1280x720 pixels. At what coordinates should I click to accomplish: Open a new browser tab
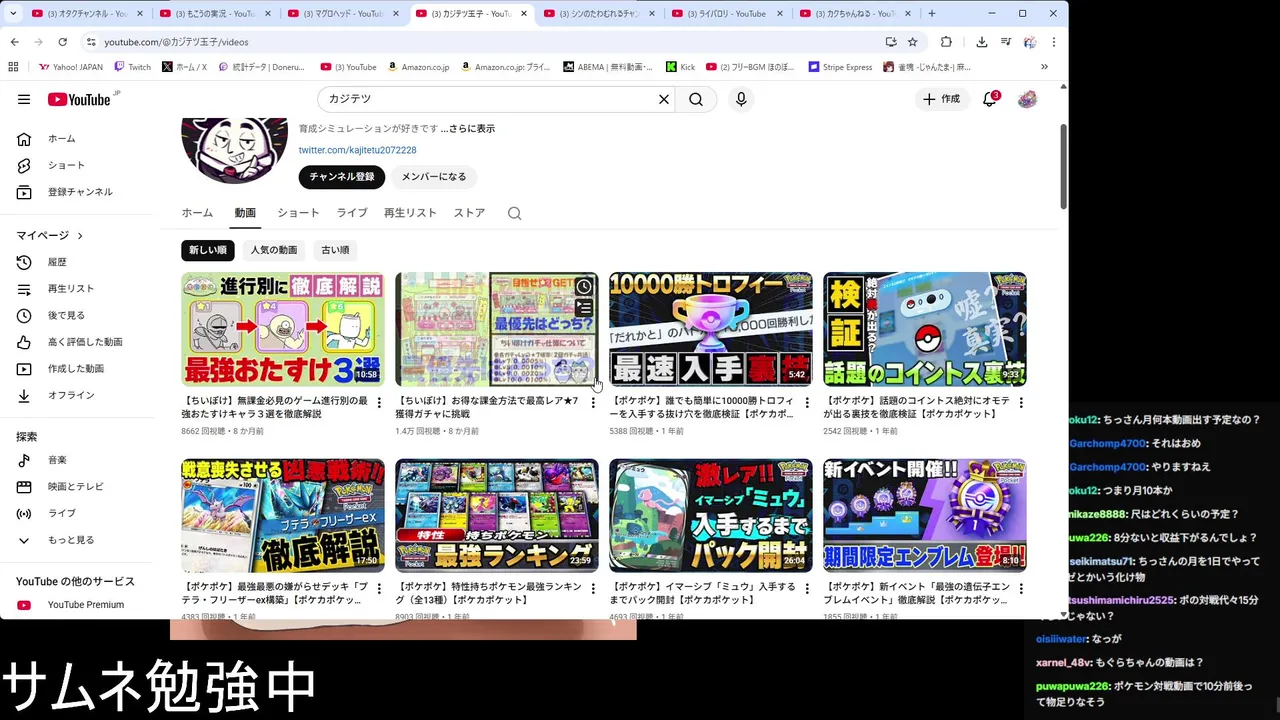[x=932, y=14]
